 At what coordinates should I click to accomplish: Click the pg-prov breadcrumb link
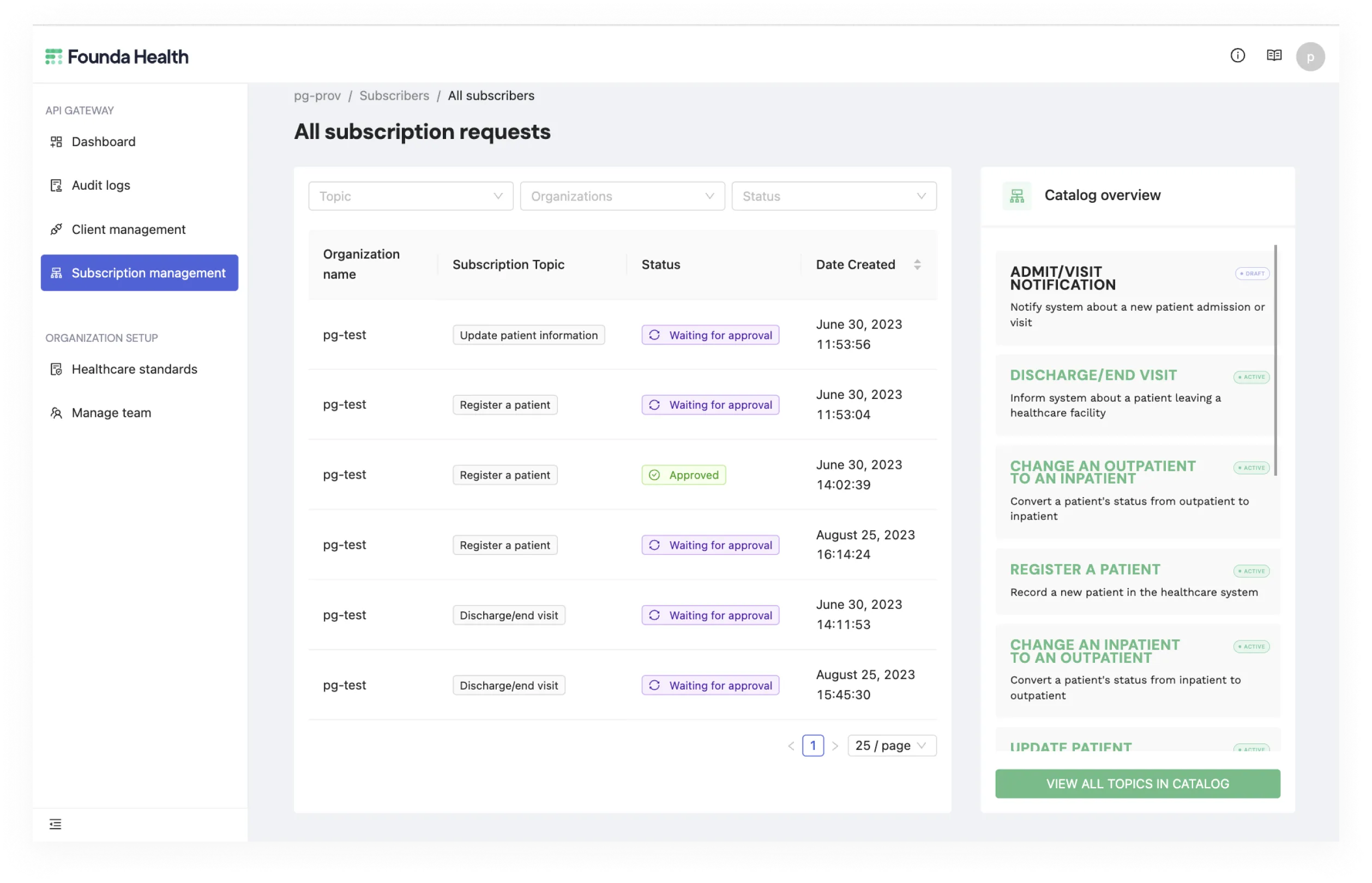coord(317,96)
